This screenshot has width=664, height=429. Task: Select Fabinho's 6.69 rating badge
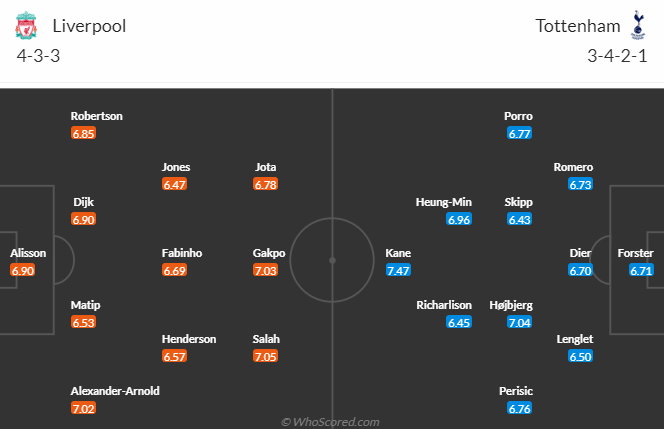coord(175,271)
